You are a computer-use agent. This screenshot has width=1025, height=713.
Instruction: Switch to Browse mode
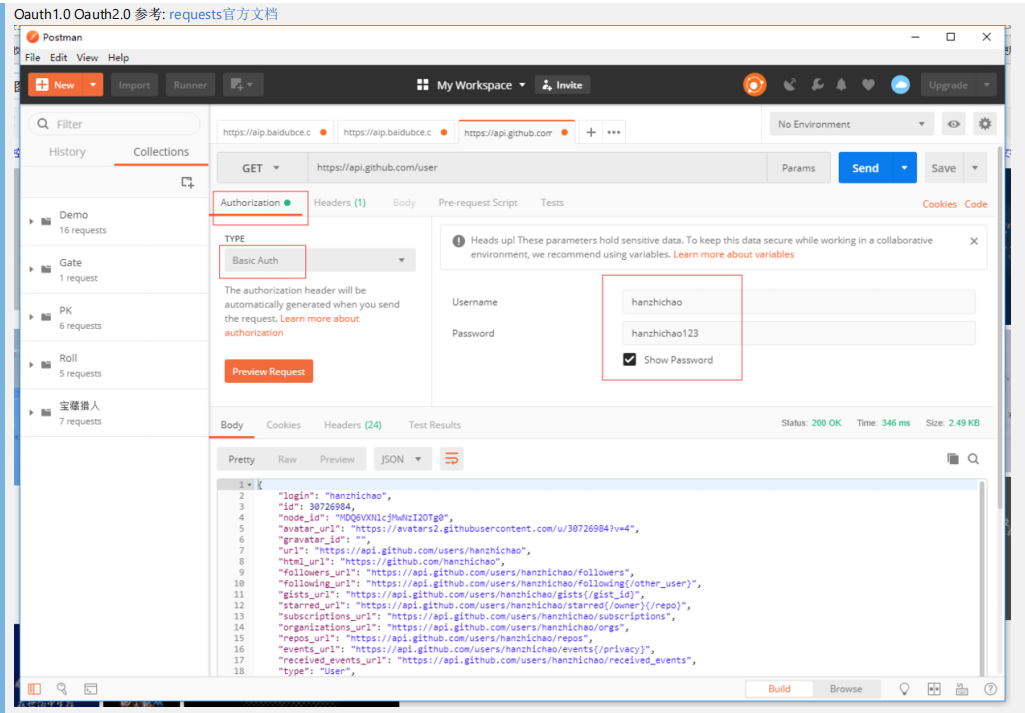click(846, 689)
